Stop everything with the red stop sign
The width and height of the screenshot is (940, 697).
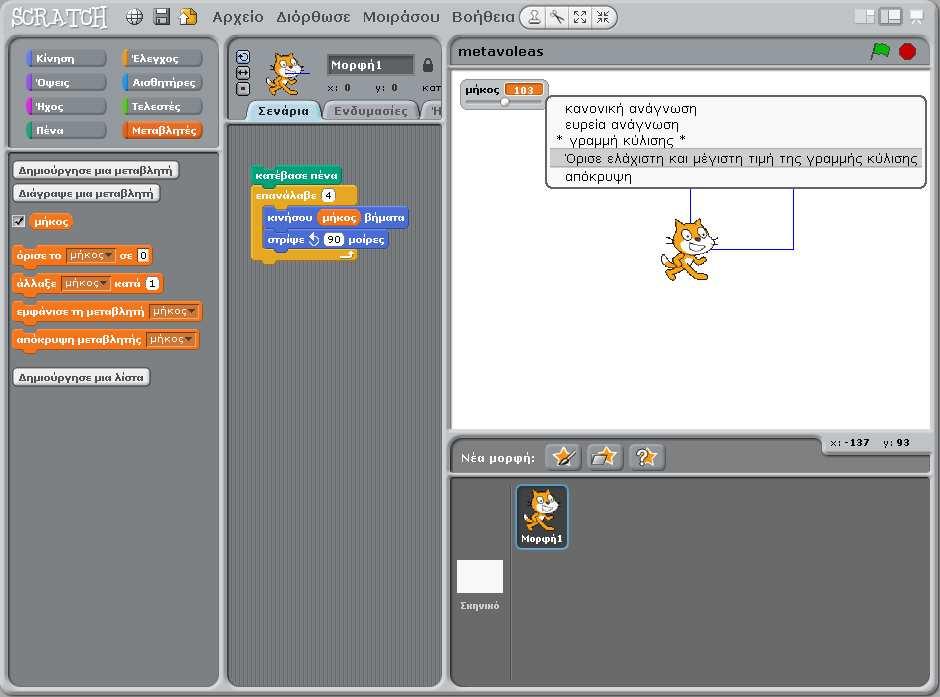908,52
